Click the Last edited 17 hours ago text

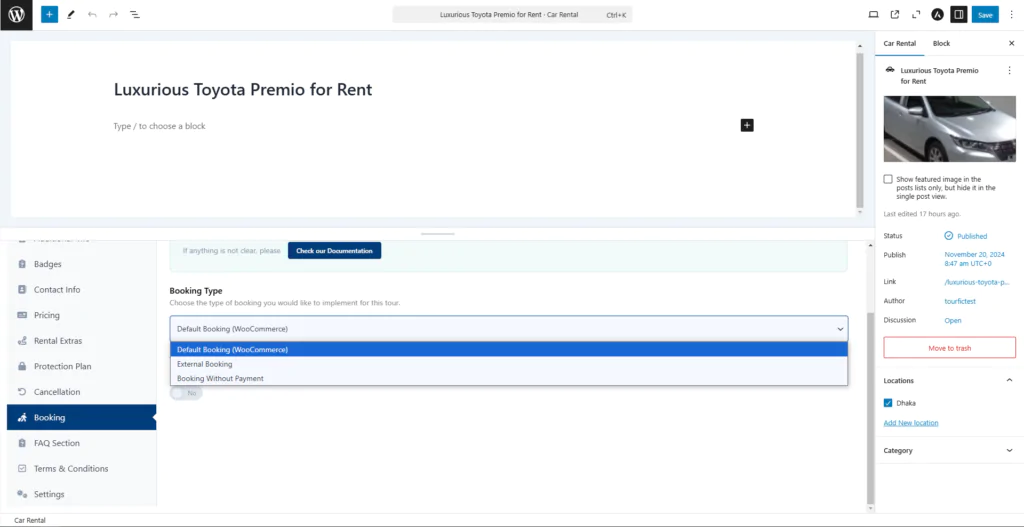coord(921,214)
